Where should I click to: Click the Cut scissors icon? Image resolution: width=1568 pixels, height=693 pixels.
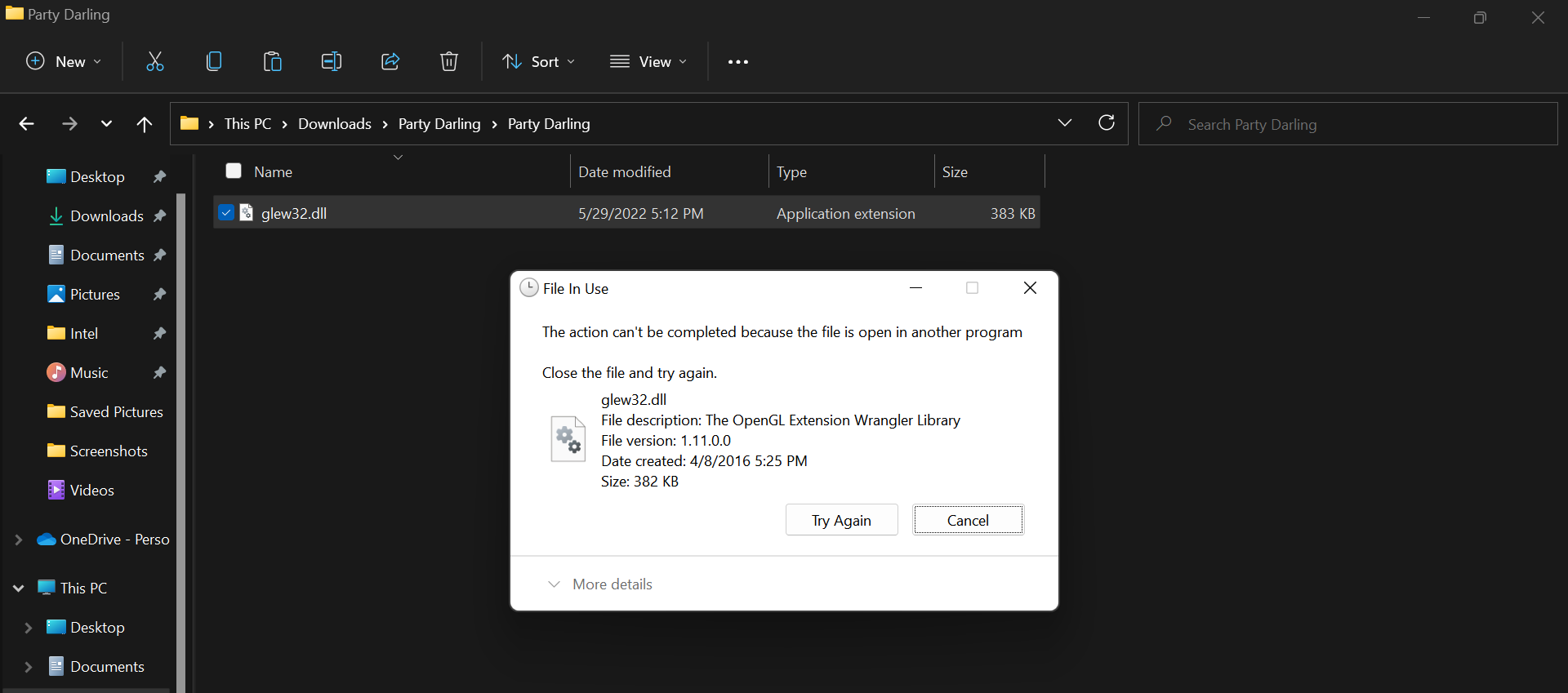click(x=155, y=61)
